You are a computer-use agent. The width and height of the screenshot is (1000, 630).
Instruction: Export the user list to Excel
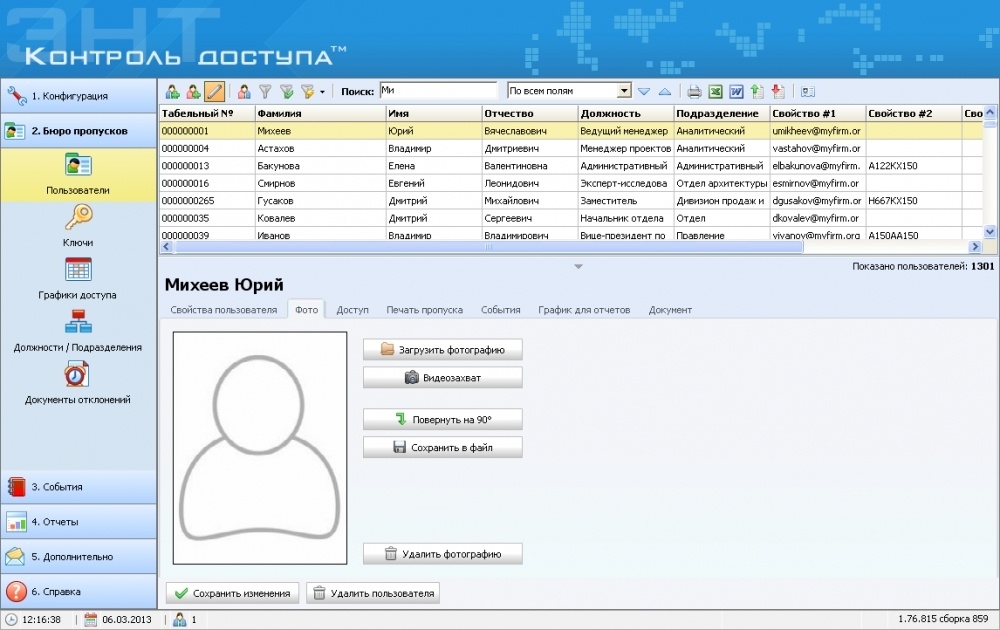(x=715, y=91)
